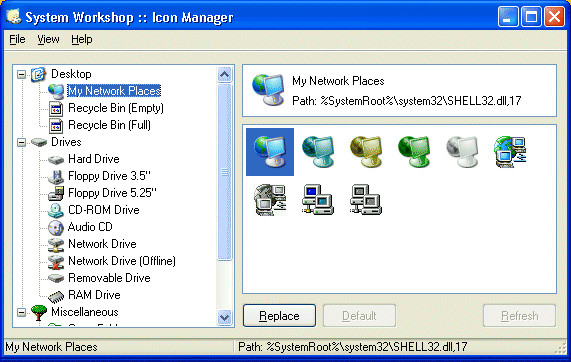Screen dimensions: 571x362
Task: Click the Desktop tree node icon
Action: (38, 74)
